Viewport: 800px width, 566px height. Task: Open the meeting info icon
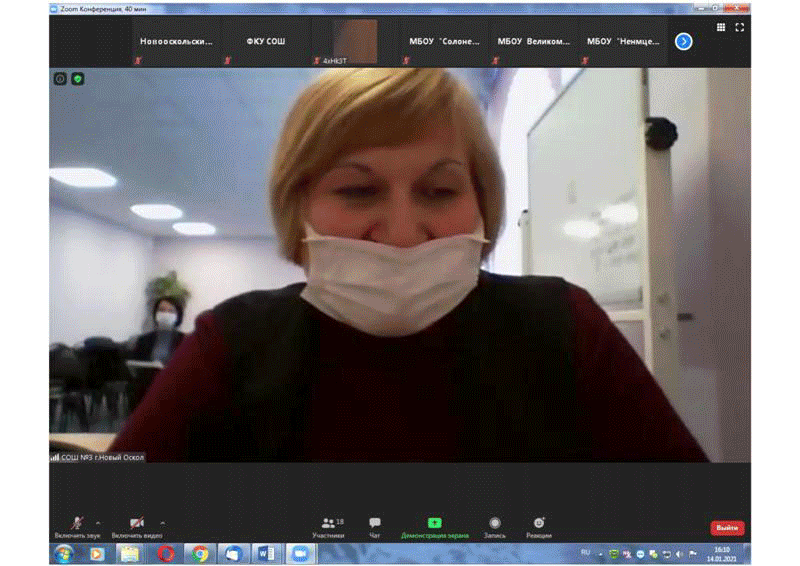[x=60, y=79]
